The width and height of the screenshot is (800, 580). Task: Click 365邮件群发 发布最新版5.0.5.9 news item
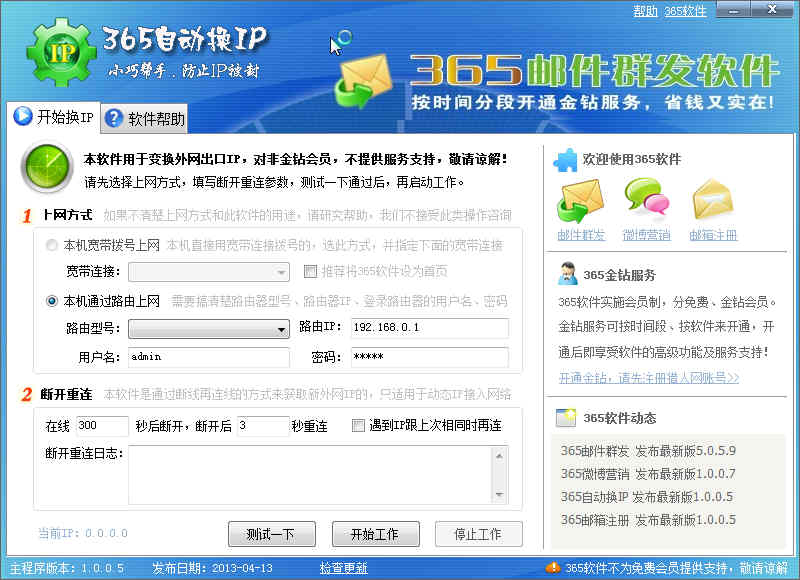tap(648, 451)
